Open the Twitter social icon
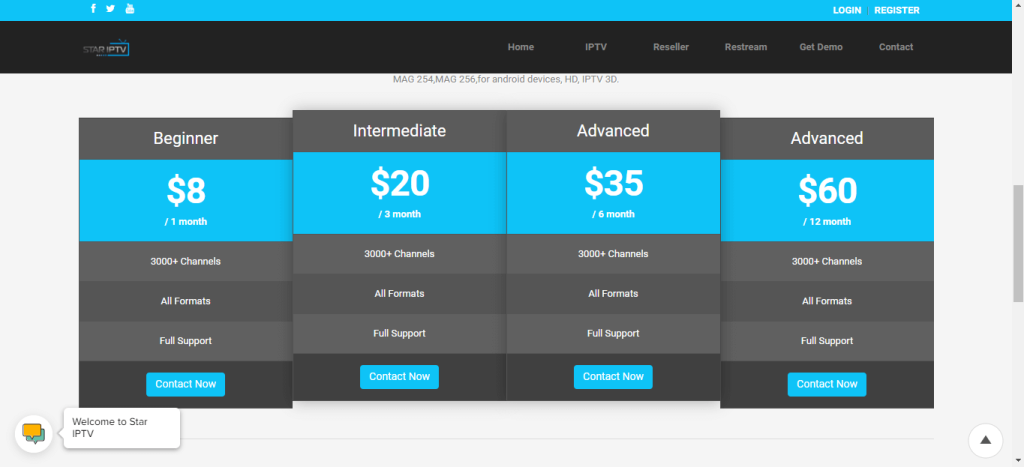This screenshot has width=1024, height=467. 110,8
